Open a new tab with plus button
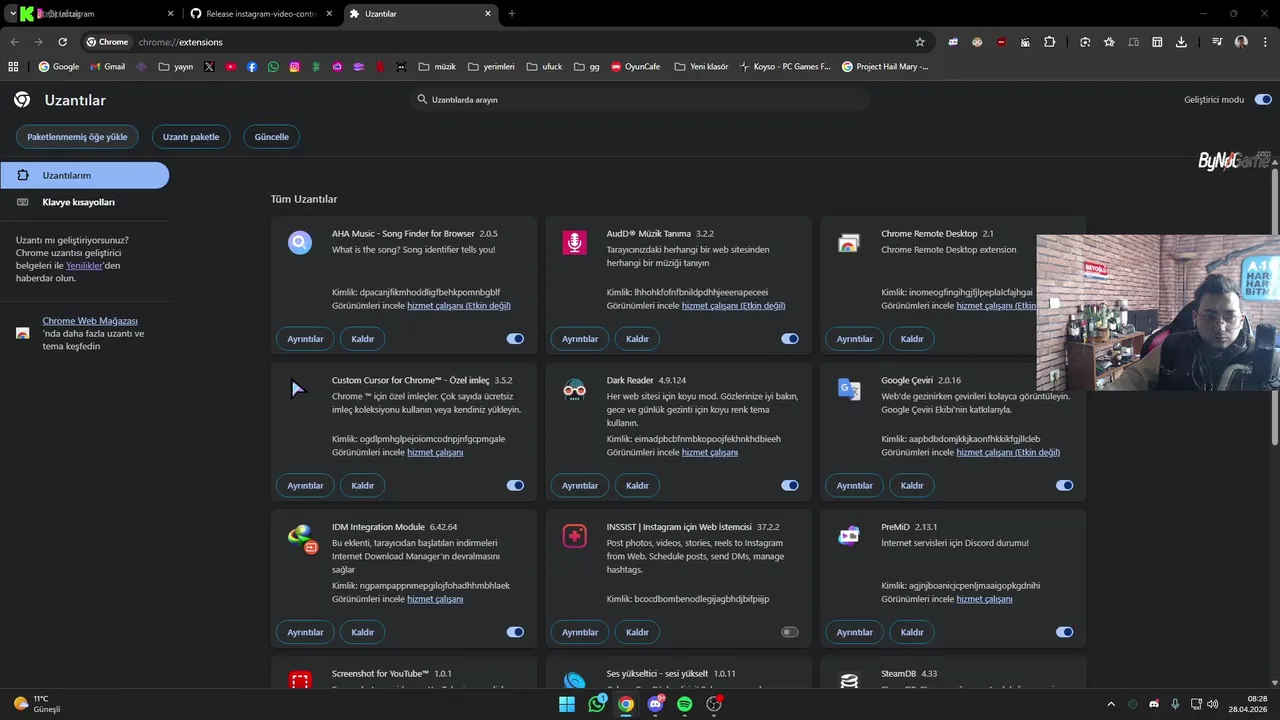The height and width of the screenshot is (720, 1280). pyautogui.click(x=512, y=14)
